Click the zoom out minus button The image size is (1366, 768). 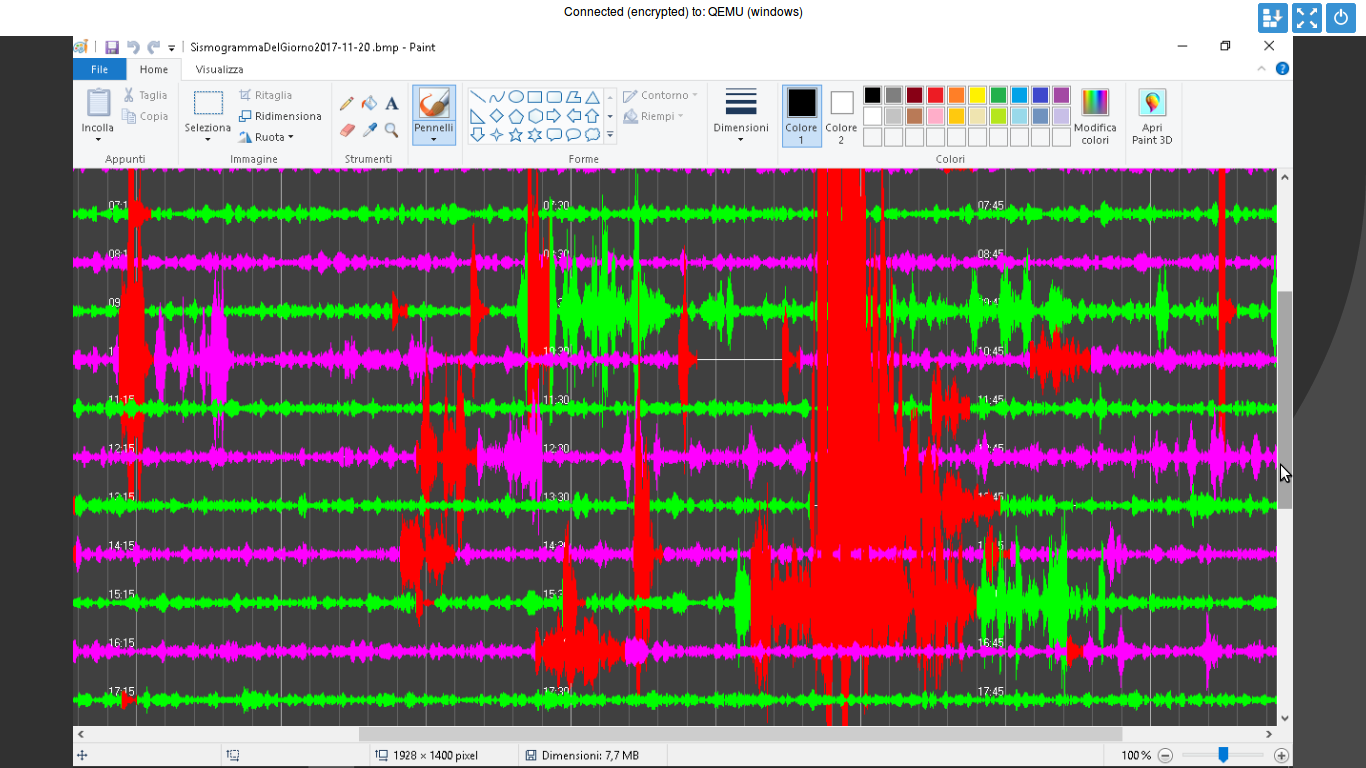tap(1165, 755)
